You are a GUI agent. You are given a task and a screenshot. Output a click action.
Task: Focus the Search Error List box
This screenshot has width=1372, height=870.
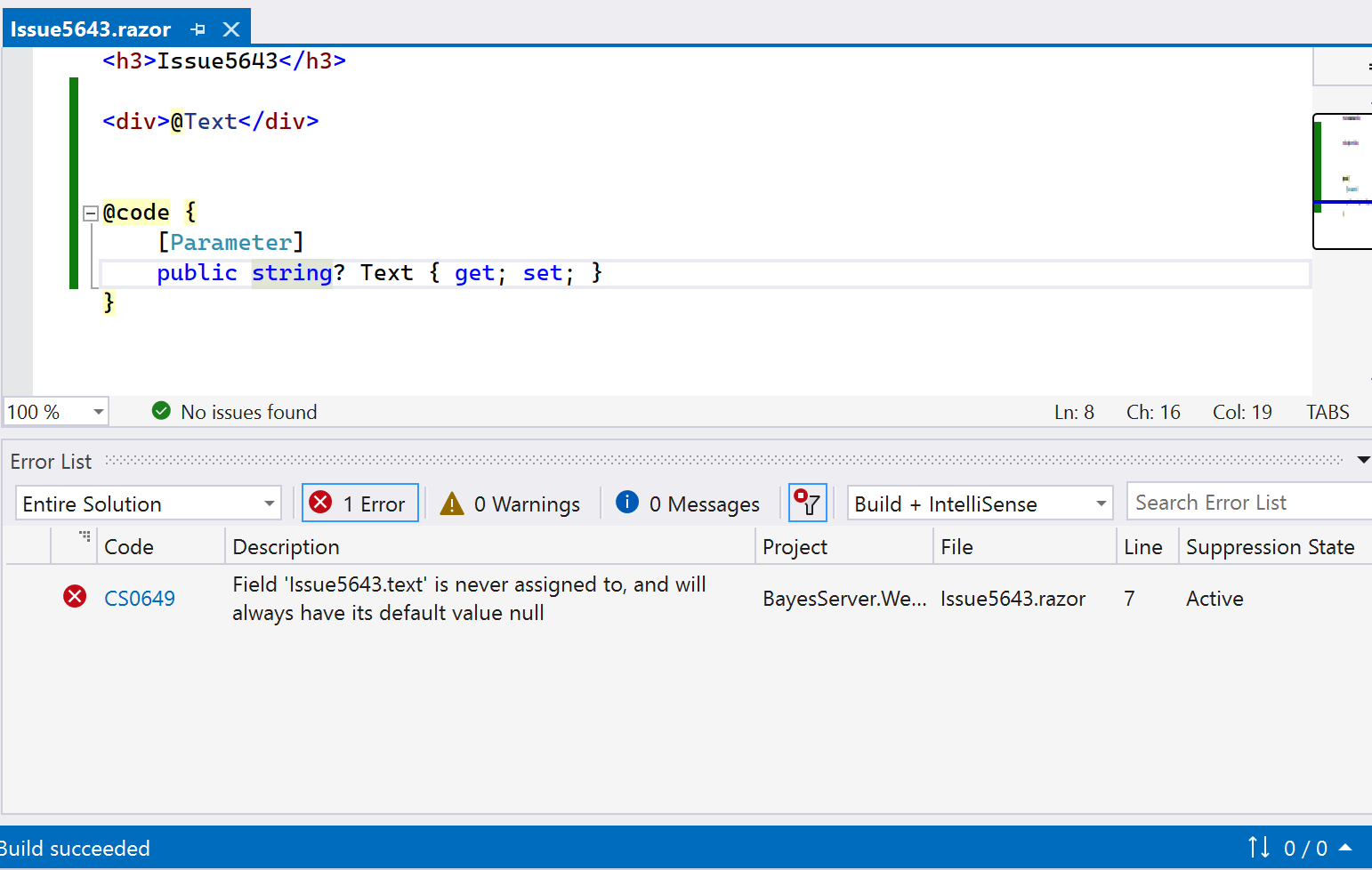tap(1249, 503)
